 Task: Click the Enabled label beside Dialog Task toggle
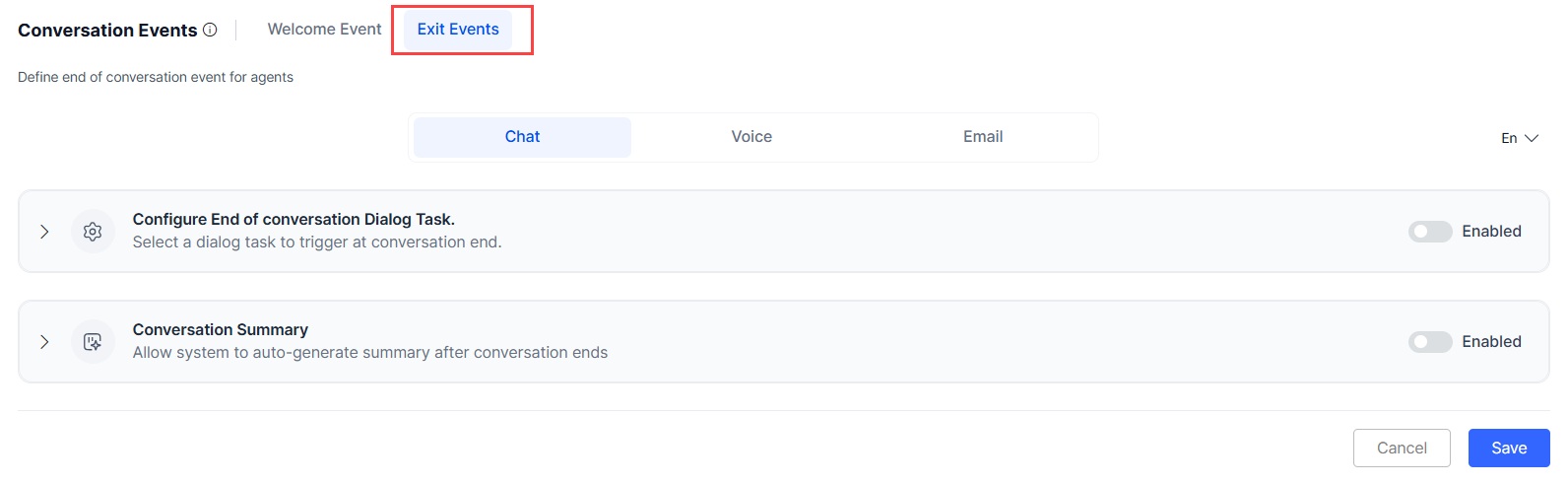(x=1491, y=232)
